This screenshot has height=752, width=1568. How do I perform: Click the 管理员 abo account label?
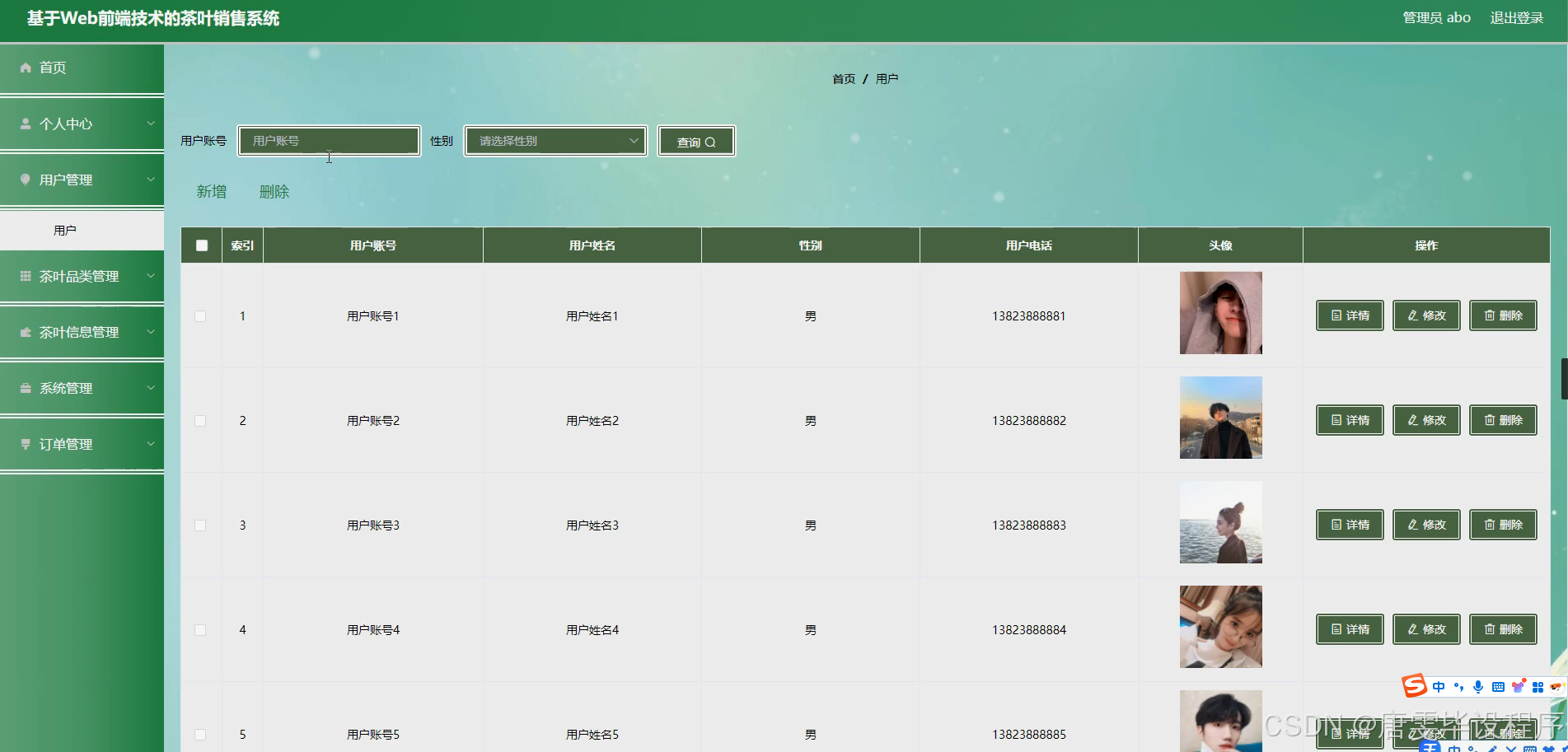1436,18
